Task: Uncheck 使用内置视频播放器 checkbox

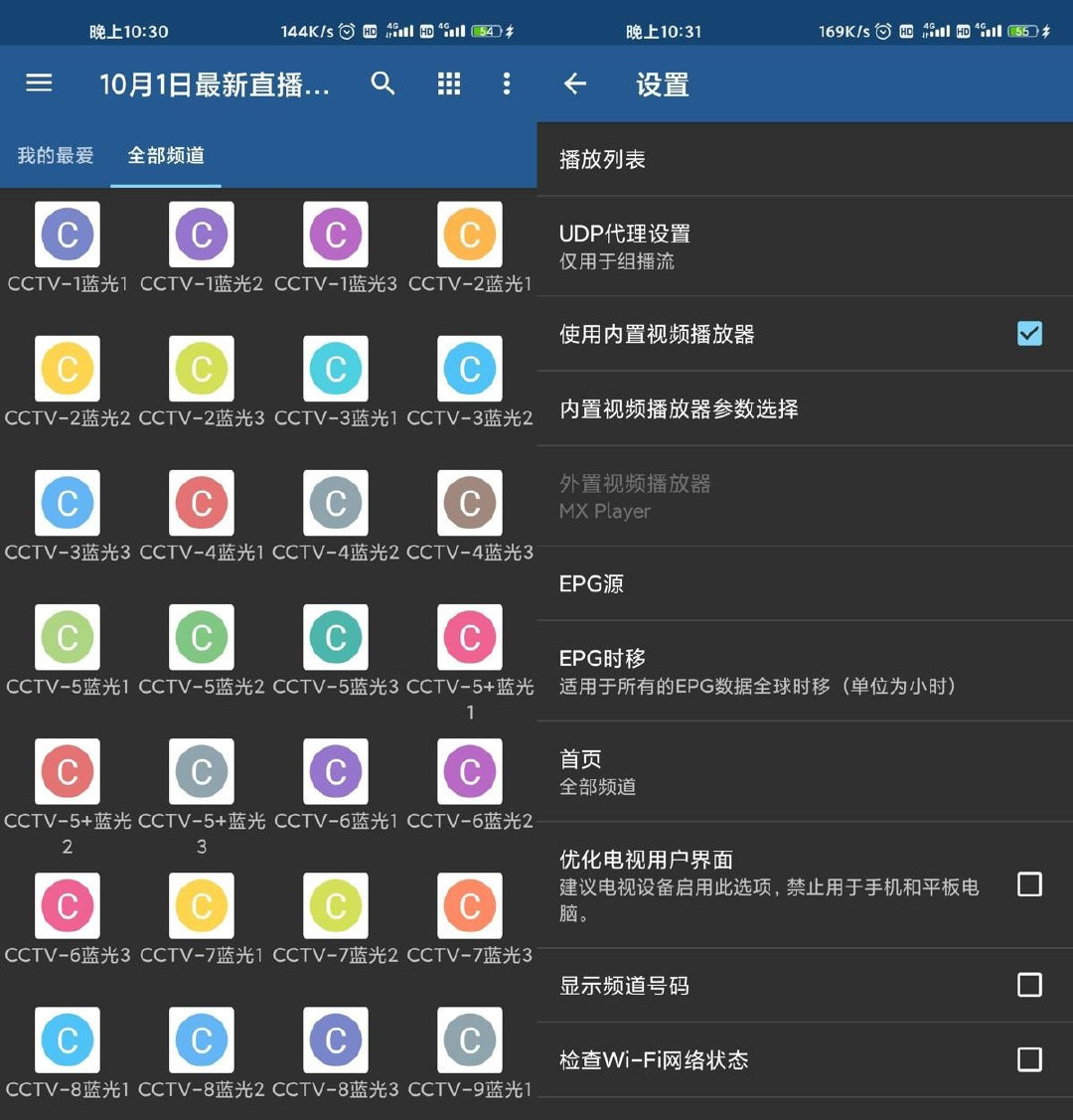Action: pos(1029,334)
